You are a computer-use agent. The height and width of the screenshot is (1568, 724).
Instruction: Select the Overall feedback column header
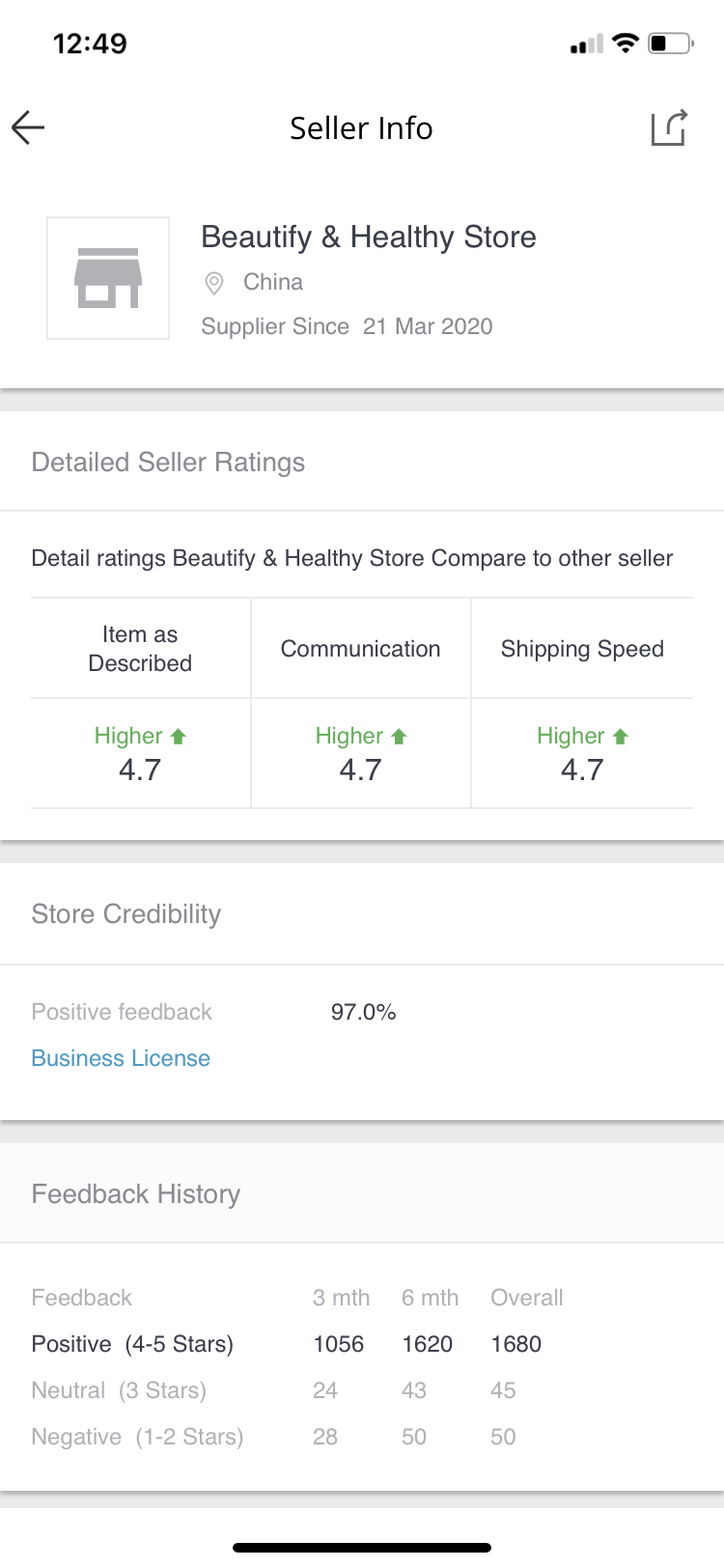[x=526, y=1298]
